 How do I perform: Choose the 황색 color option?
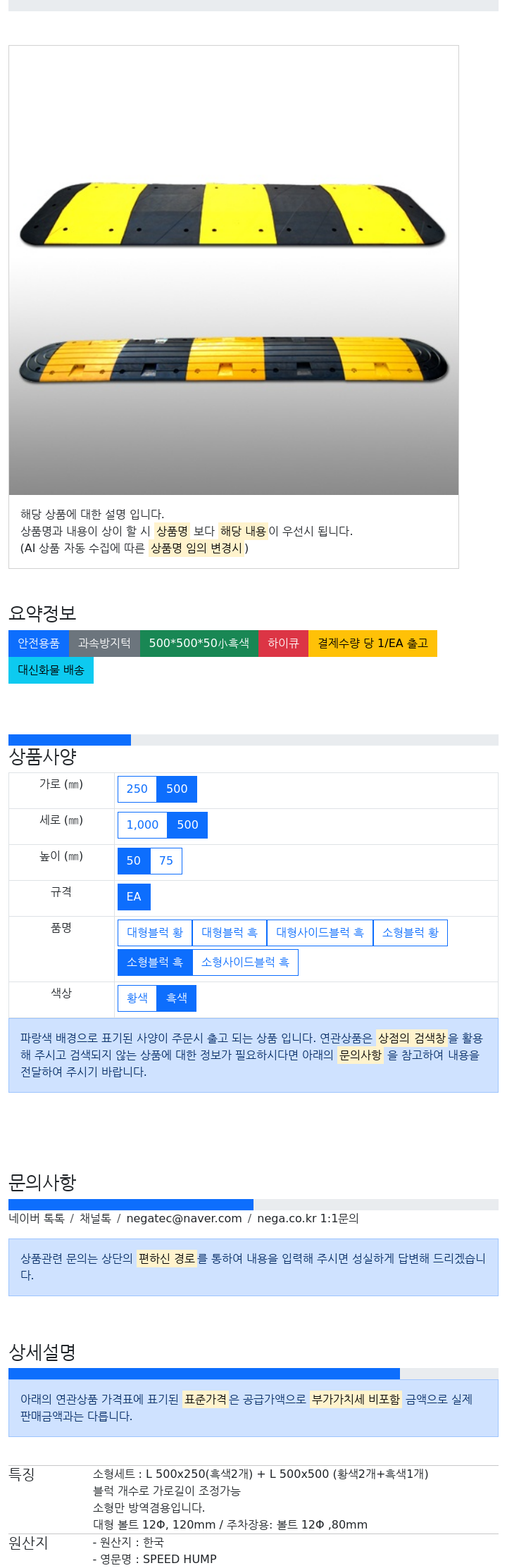click(137, 998)
